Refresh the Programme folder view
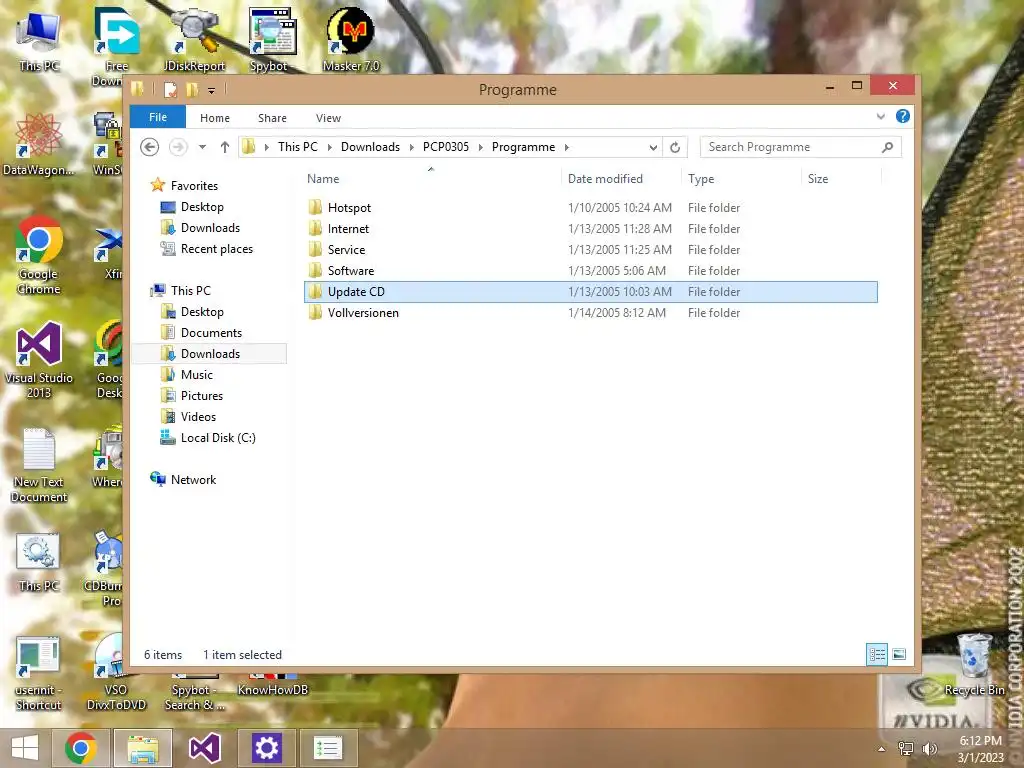Image resolution: width=1024 pixels, height=768 pixels. point(675,148)
